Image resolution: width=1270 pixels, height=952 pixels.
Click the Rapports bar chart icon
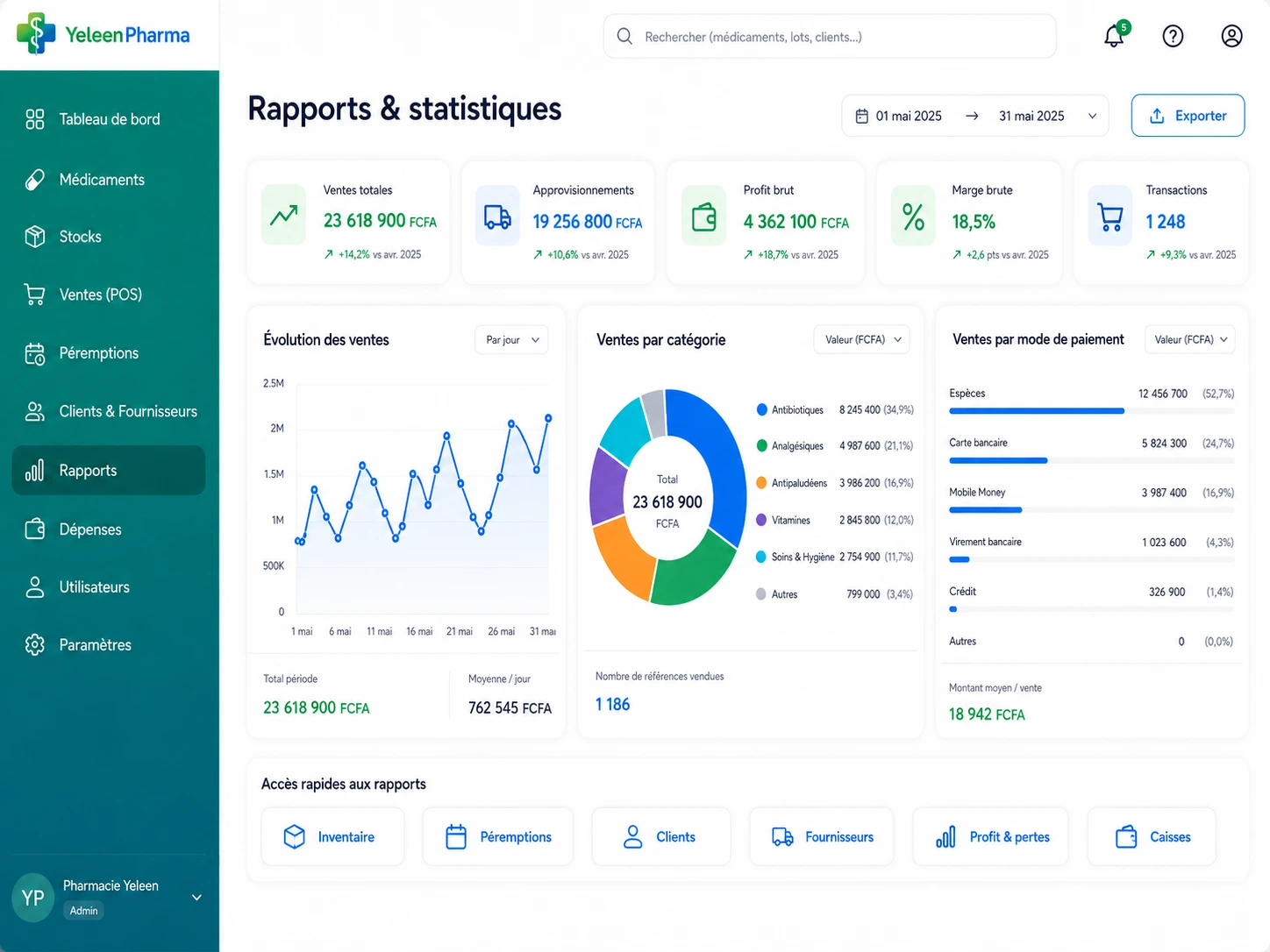(x=35, y=471)
